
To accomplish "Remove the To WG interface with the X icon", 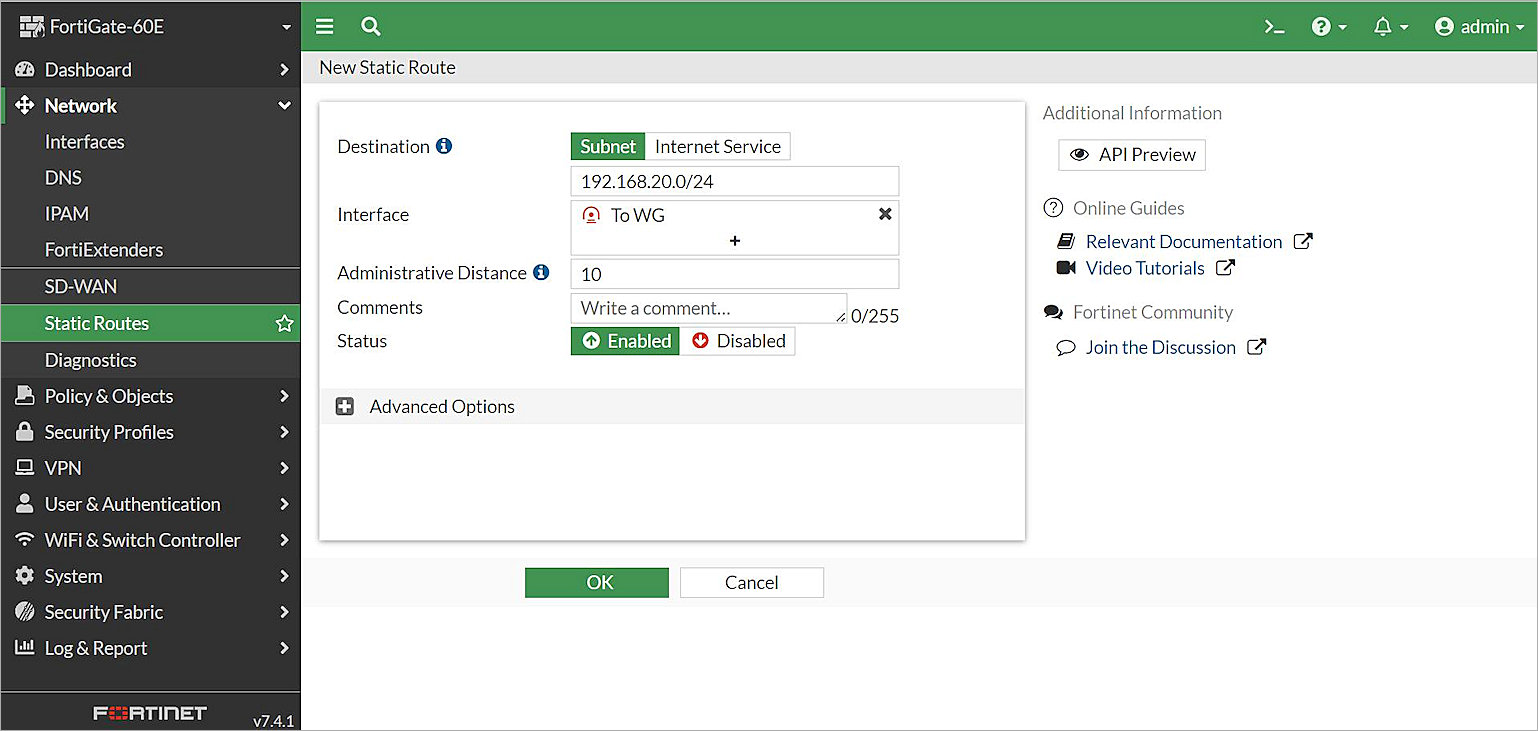I will pos(884,213).
